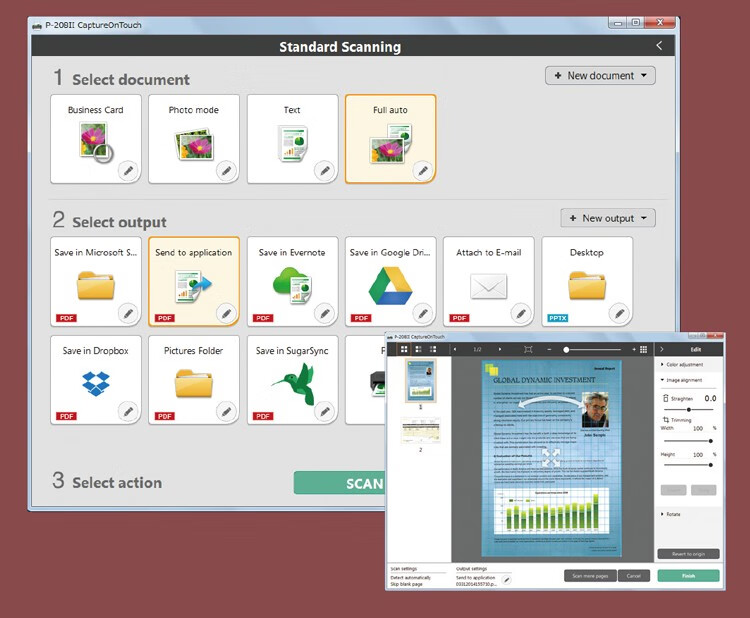Click the pencil icon on Photo mode
This screenshot has width=750, height=618.
coord(226,171)
